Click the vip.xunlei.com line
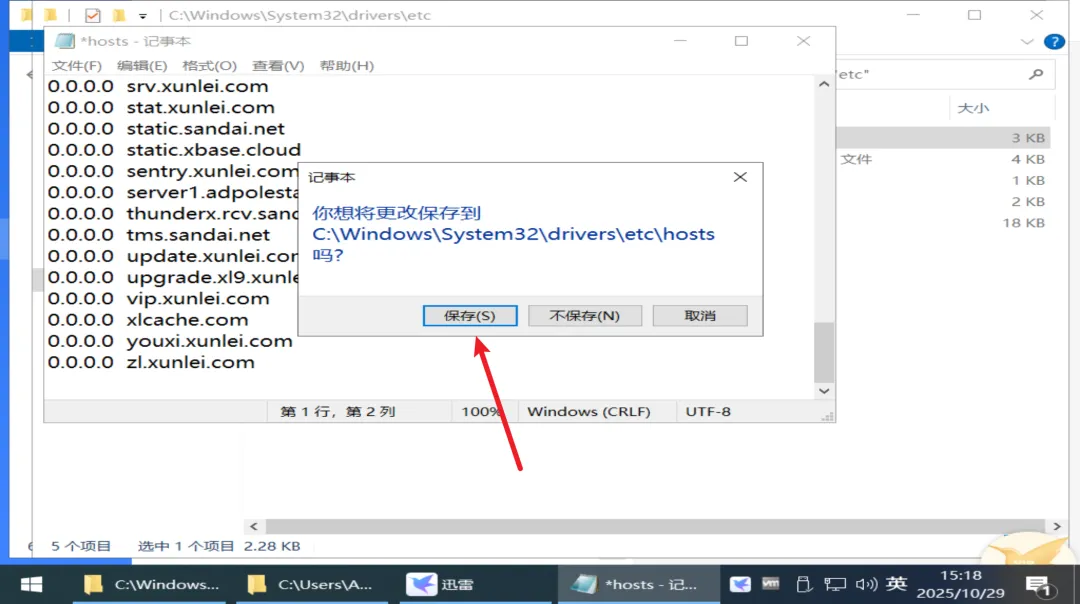The width and height of the screenshot is (1080, 604). 158,299
